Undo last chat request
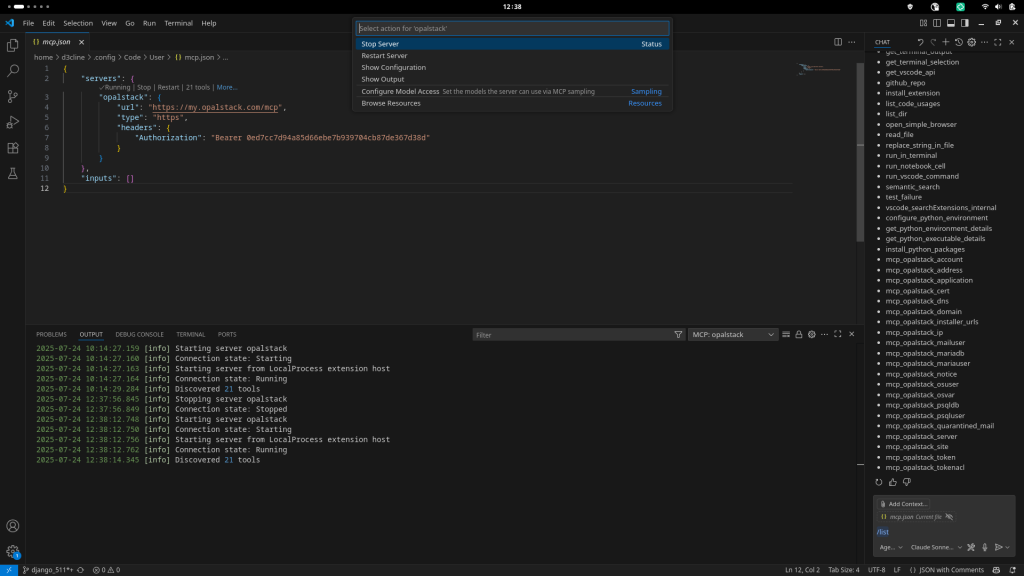 (920, 42)
